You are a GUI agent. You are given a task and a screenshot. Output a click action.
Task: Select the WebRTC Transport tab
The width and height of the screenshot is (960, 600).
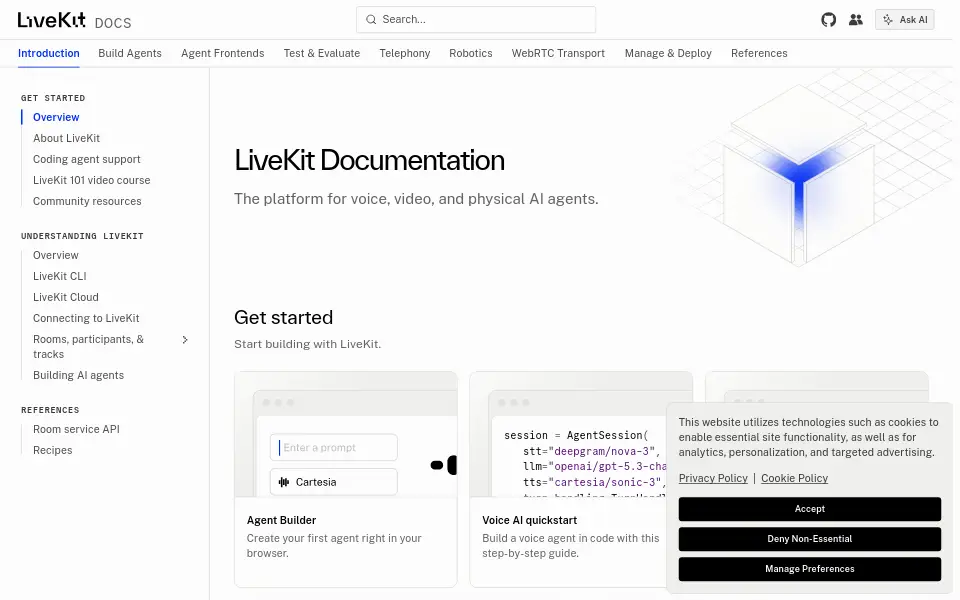pyautogui.click(x=558, y=53)
